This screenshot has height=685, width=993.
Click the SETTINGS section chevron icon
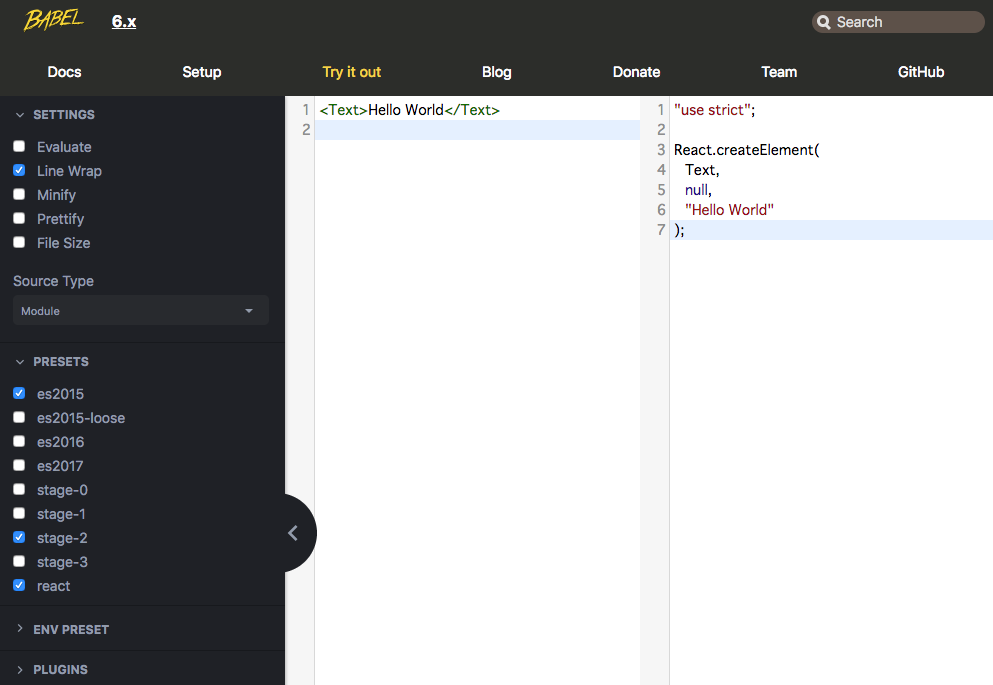[x=19, y=114]
